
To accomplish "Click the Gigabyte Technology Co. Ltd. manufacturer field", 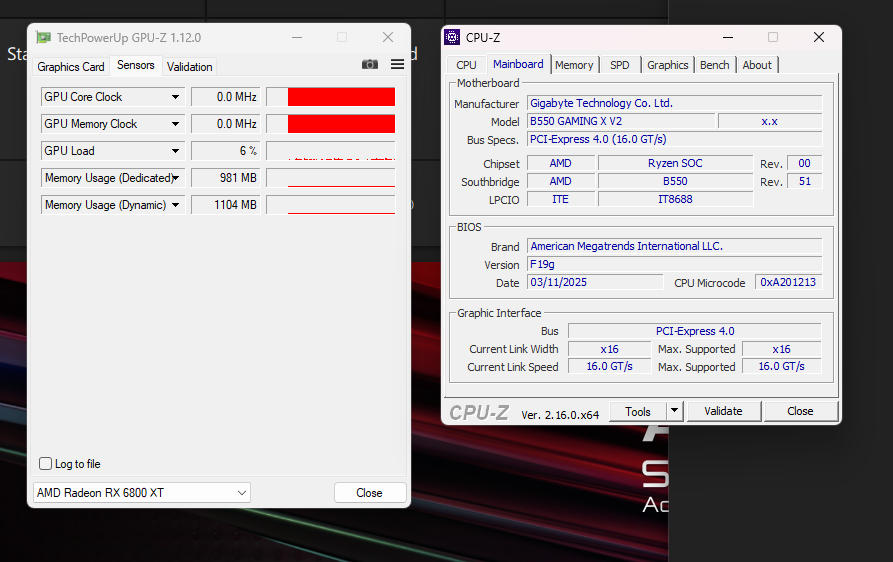I will 674,103.
